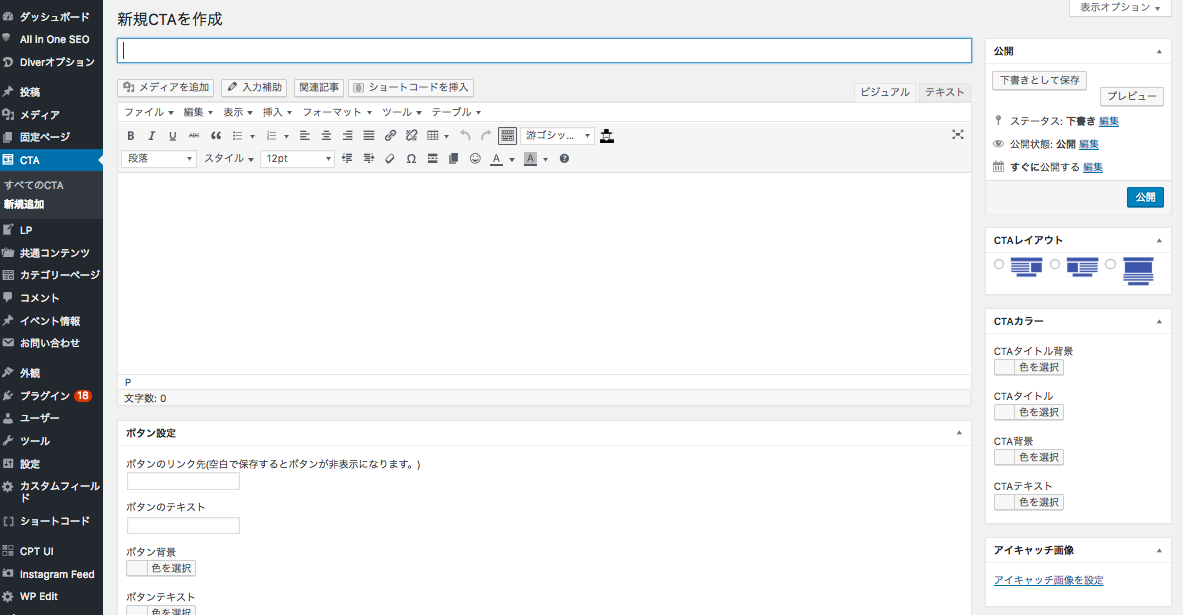The width and height of the screenshot is (1183, 615).
Task: Align text to the left
Action: (x=305, y=136)
